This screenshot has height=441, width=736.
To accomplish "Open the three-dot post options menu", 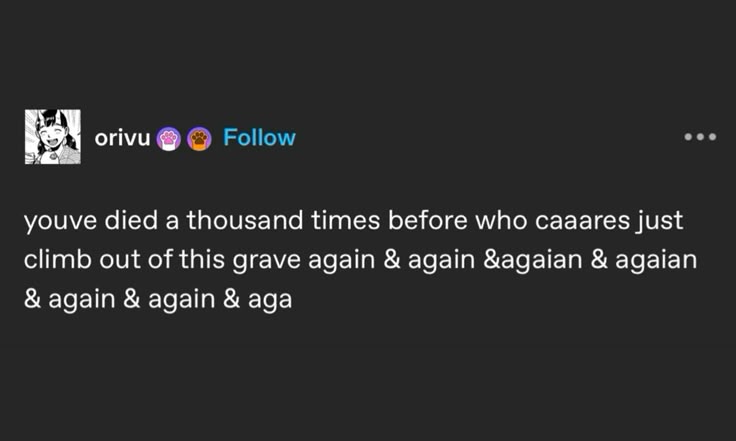I will coord(700,137).
